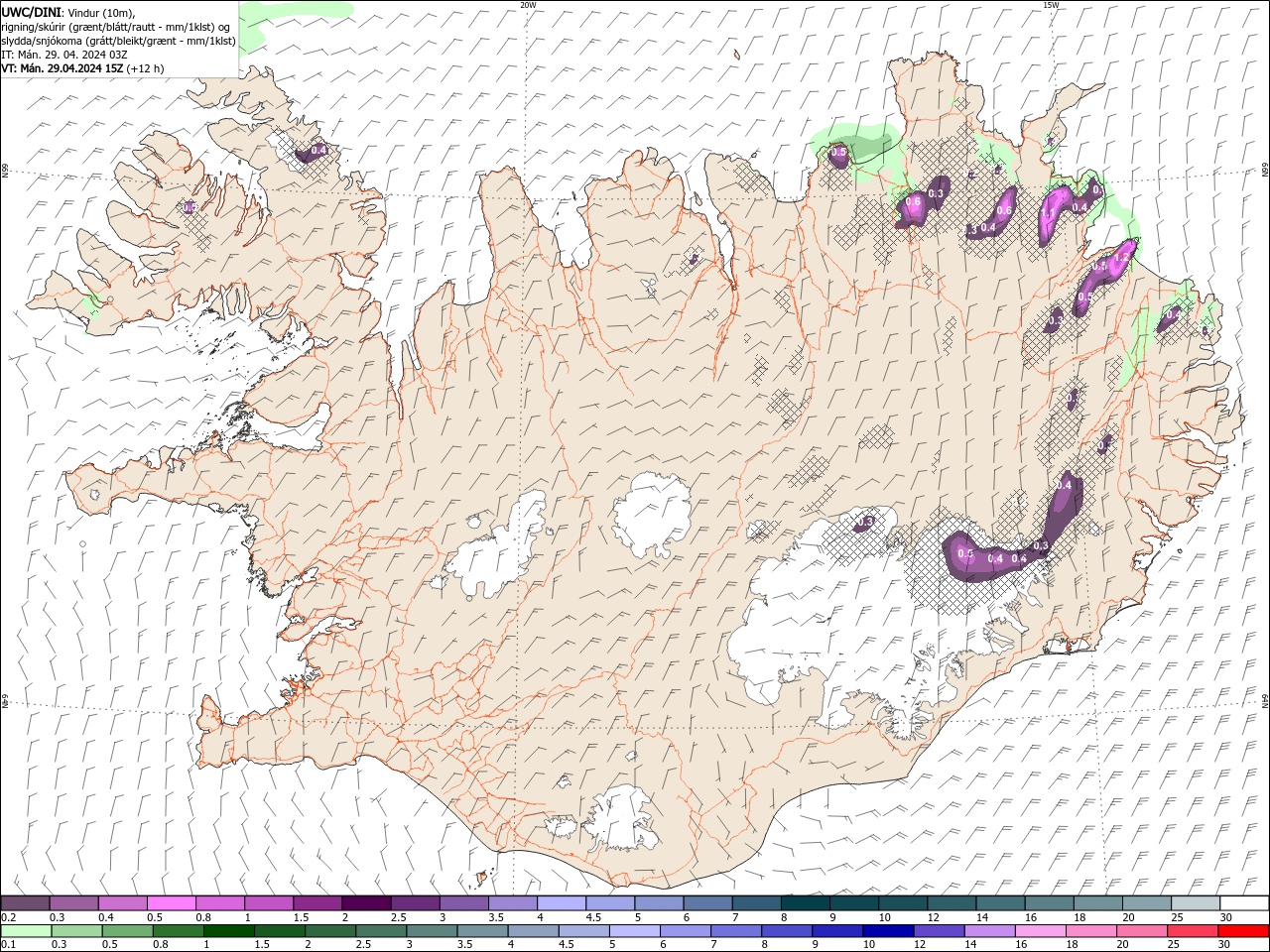Viewport: 1270px width, 952px height.
Task: Click the 0.5 value inside the green rain patch
Action: click(x=838, y=153)
